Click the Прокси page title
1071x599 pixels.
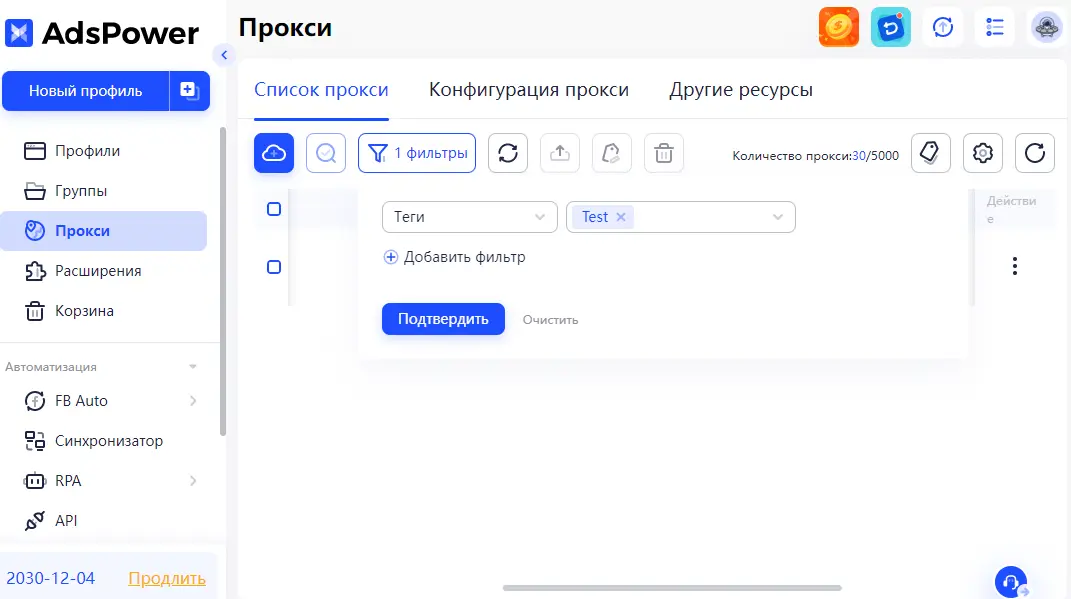coord(286,27)
